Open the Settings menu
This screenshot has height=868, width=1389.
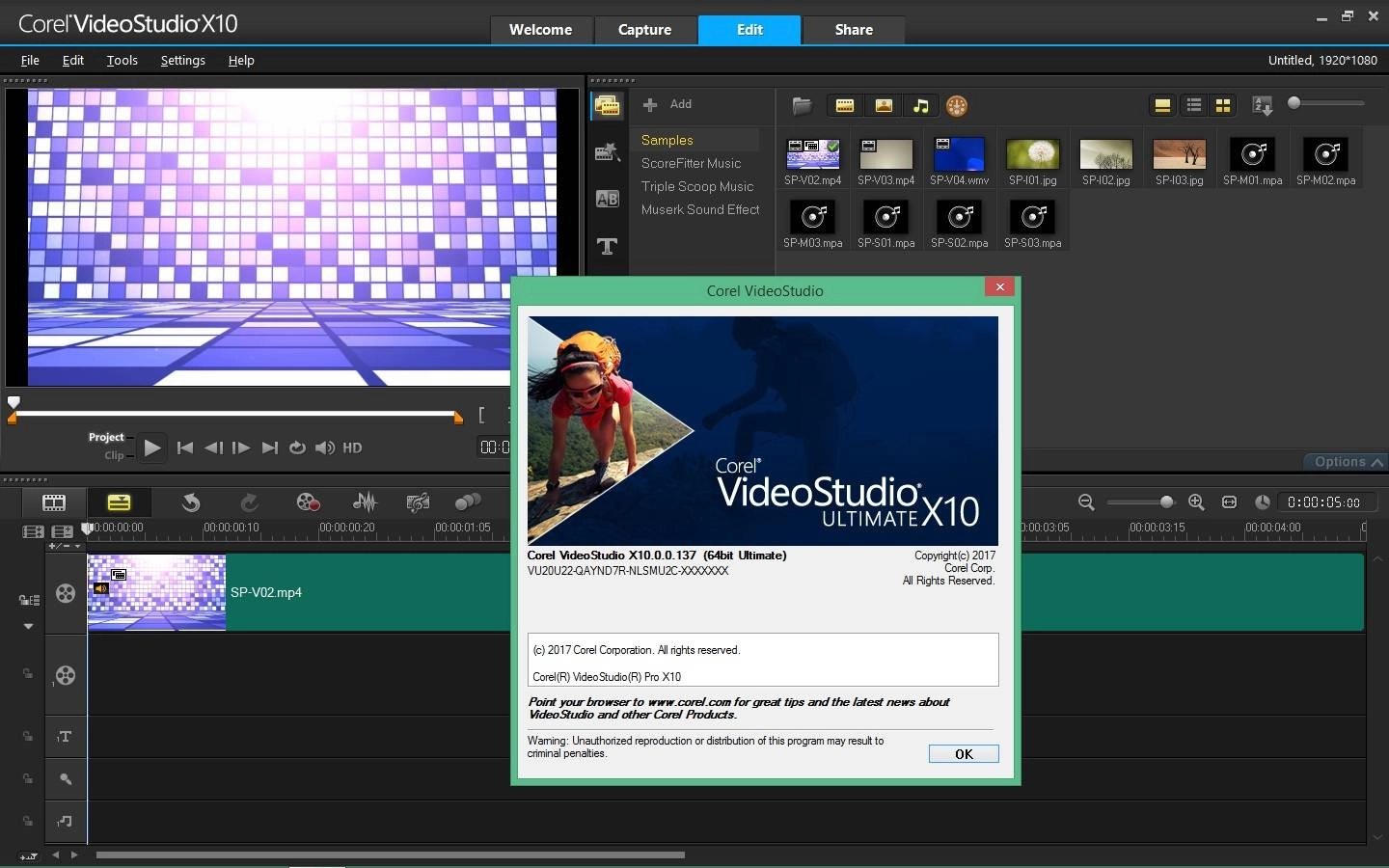click(182, 60)
